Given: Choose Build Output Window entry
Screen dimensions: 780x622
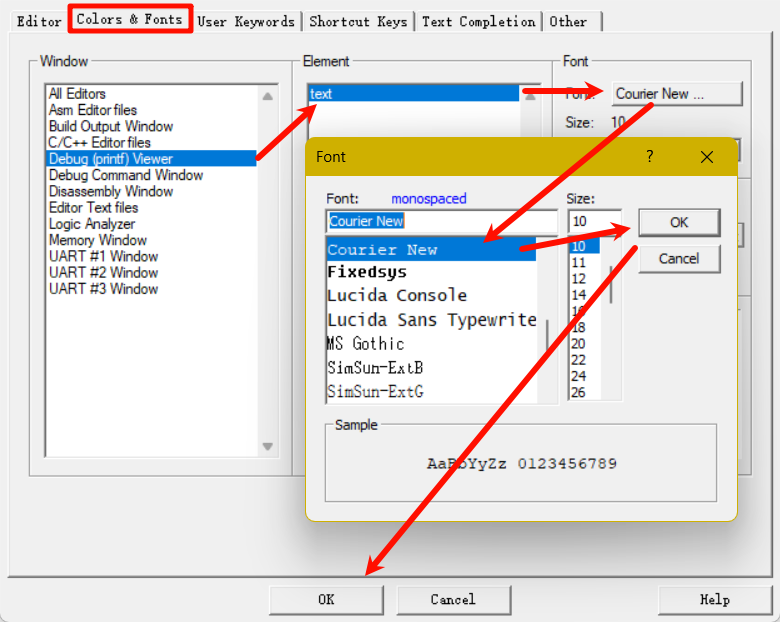Looking at the screenshot, I should tap(151, 126).
